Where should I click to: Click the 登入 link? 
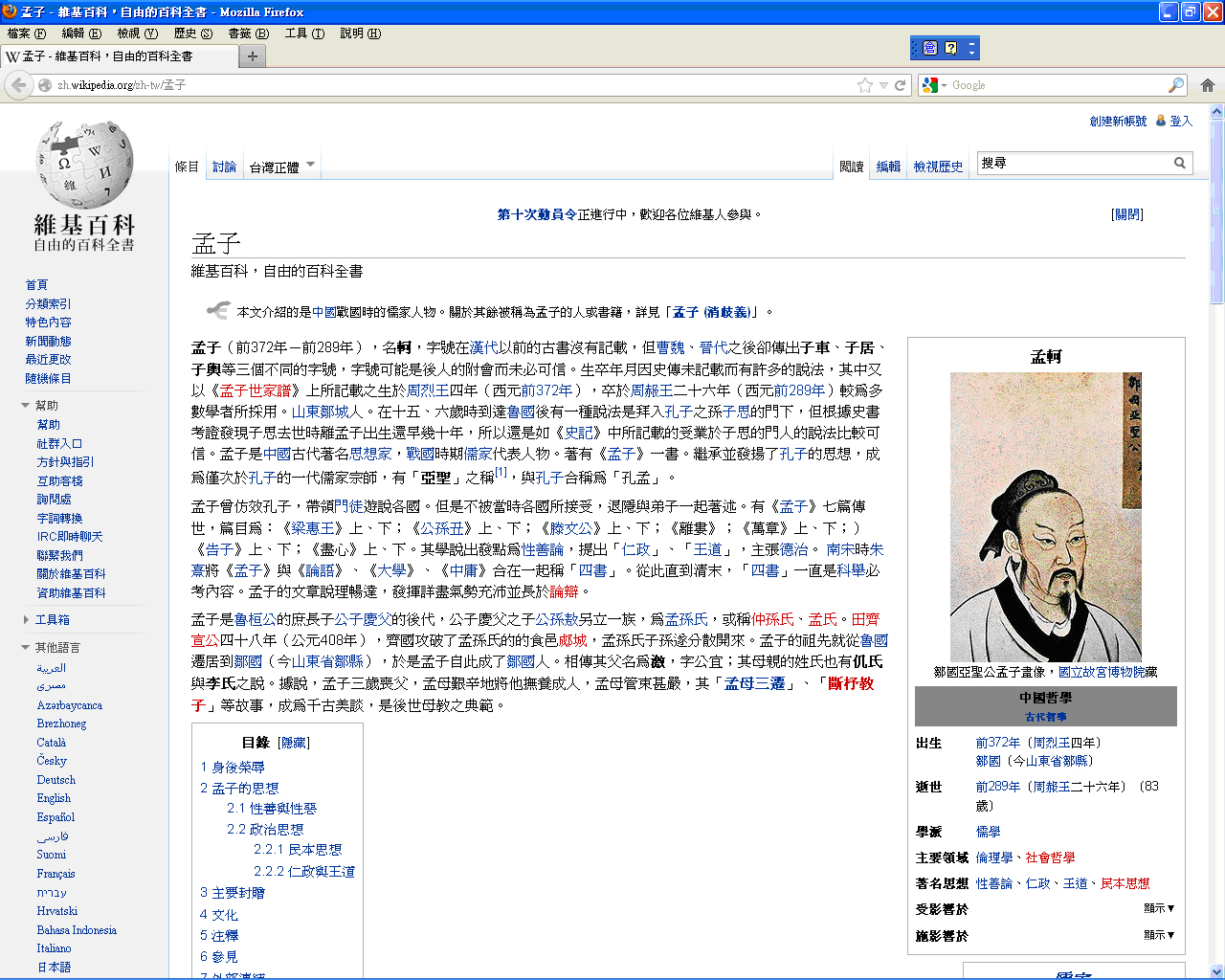pos(1181,122)
